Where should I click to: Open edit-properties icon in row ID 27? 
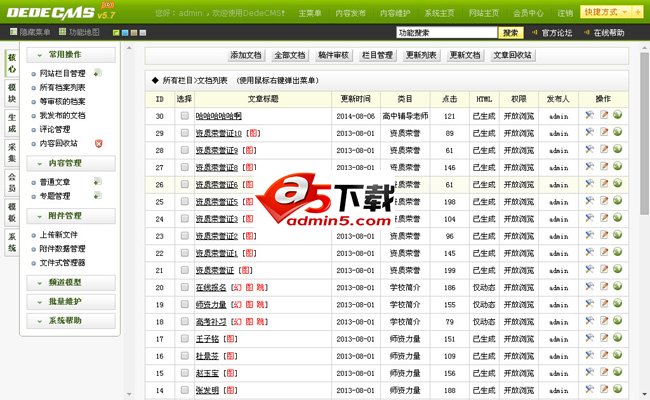[589, 166]
